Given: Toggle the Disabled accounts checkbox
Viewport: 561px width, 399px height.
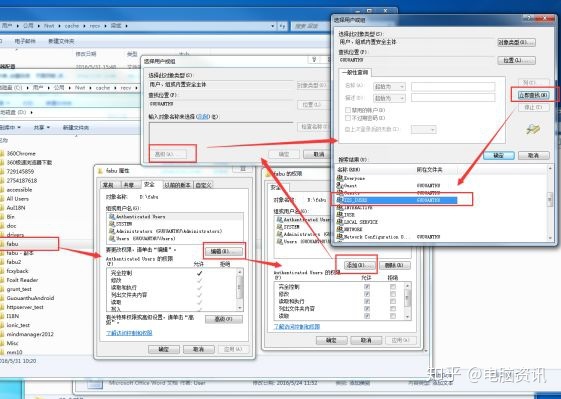Looking at the screenshot, I should [x=348, y=110].
